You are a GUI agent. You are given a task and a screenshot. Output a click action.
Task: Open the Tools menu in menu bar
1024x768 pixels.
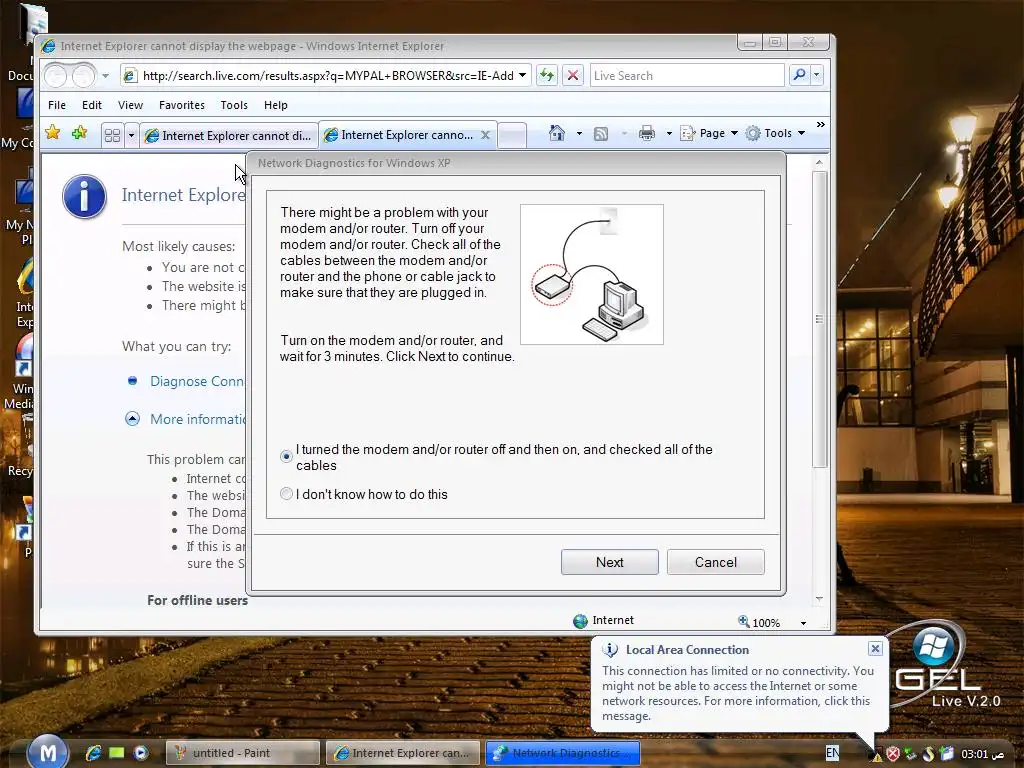pos(234,105)
